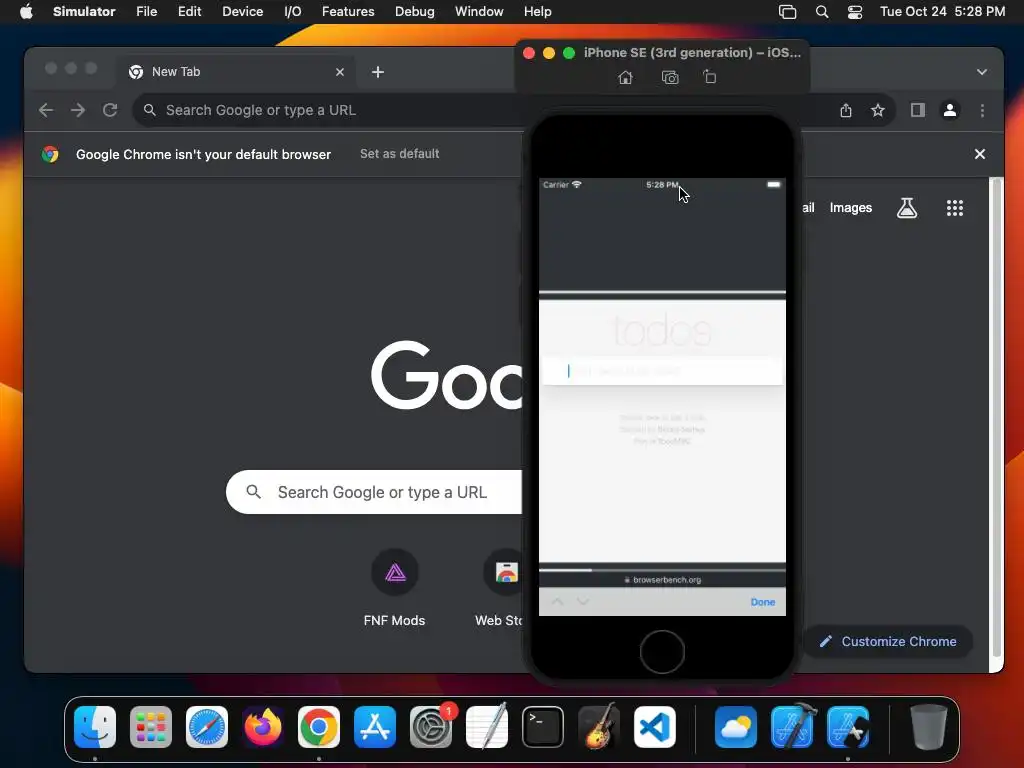1024x768 pixels.
Task: Open Control Center in menu bar
Action: 855,12
